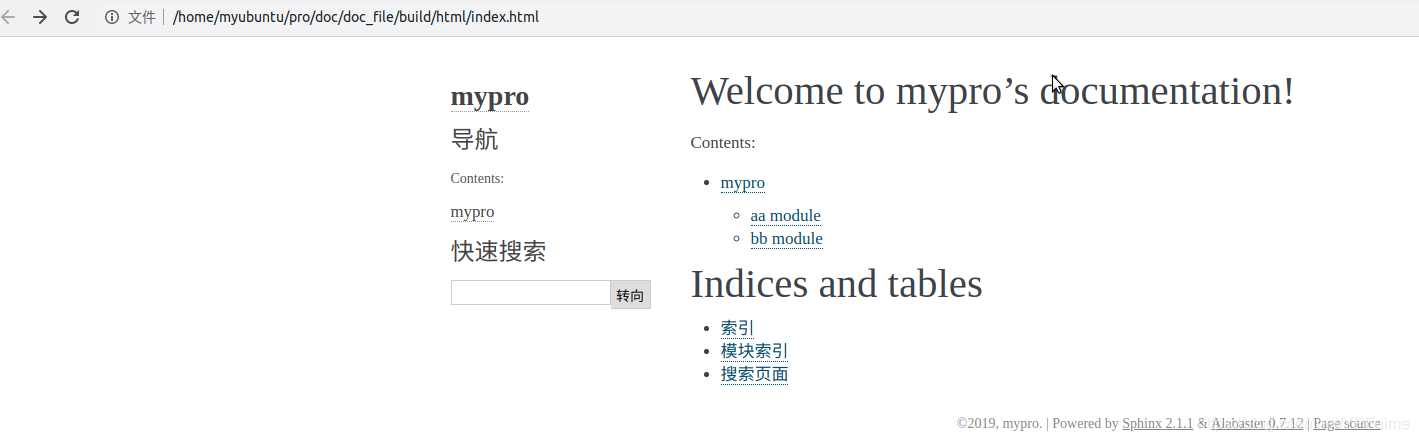
Task: Go forward with the browser forward arrow
Action: 40,17
